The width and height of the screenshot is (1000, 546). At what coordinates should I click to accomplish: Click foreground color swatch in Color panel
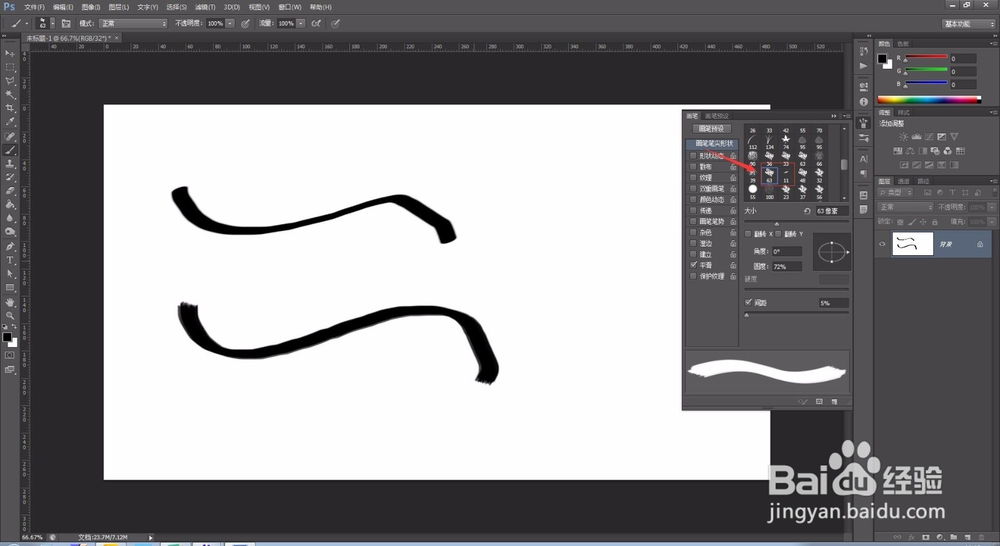[x=882, y=59]
